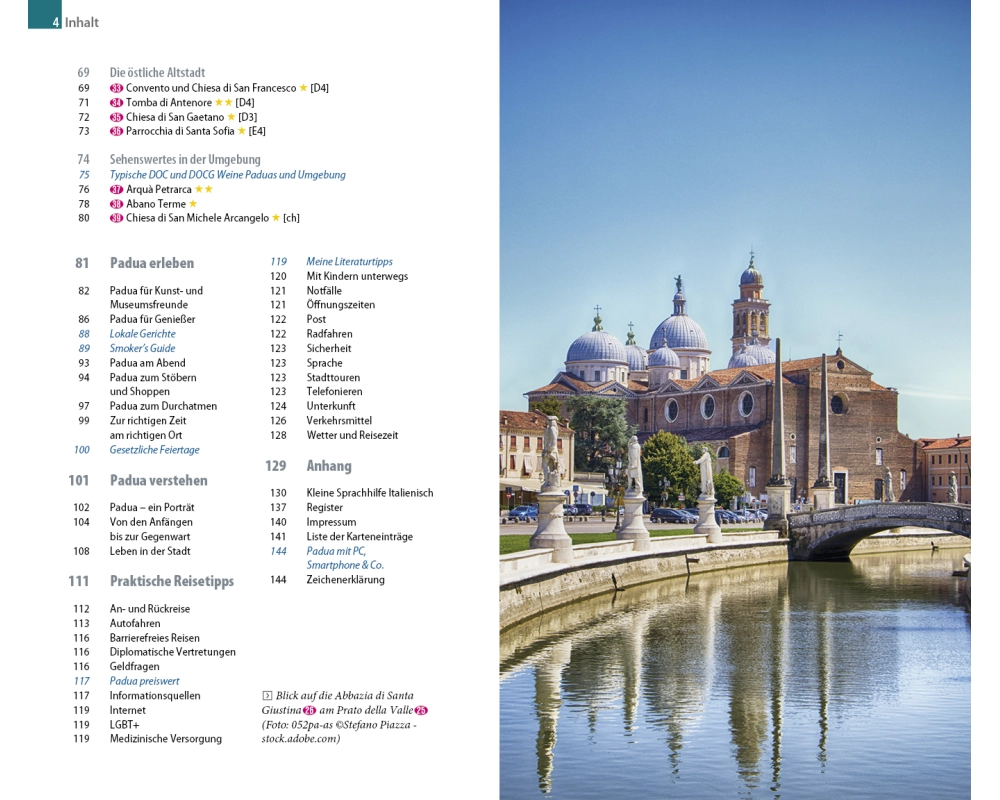
Task: Open the 'Padua erleben' chapter heading
Action: (151, 263)
